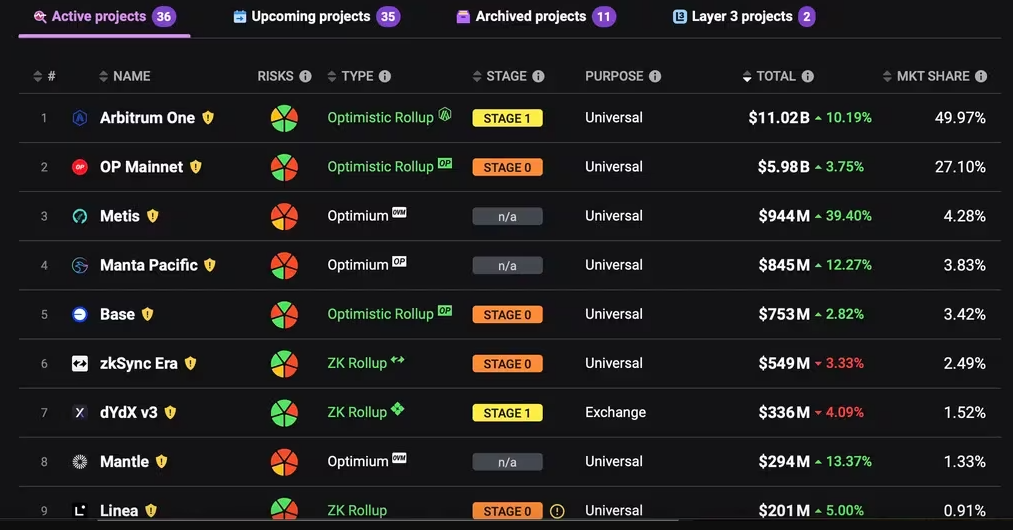Click the PURPOSE column info icon
The height and width of the screenshot is (530, 1013).
coord(655,76)
